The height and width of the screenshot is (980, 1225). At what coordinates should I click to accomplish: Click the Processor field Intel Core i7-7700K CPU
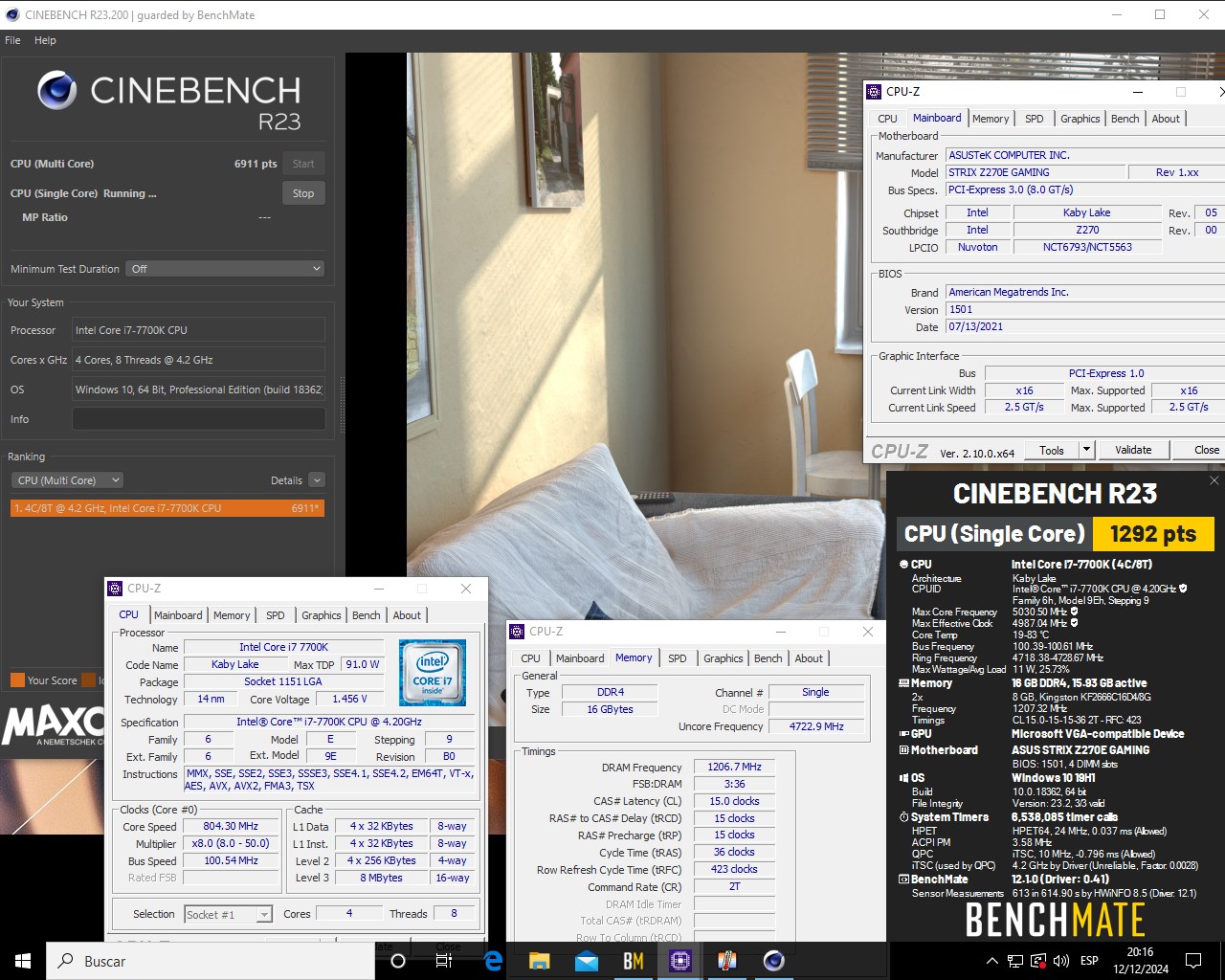[x=199, y=330]
